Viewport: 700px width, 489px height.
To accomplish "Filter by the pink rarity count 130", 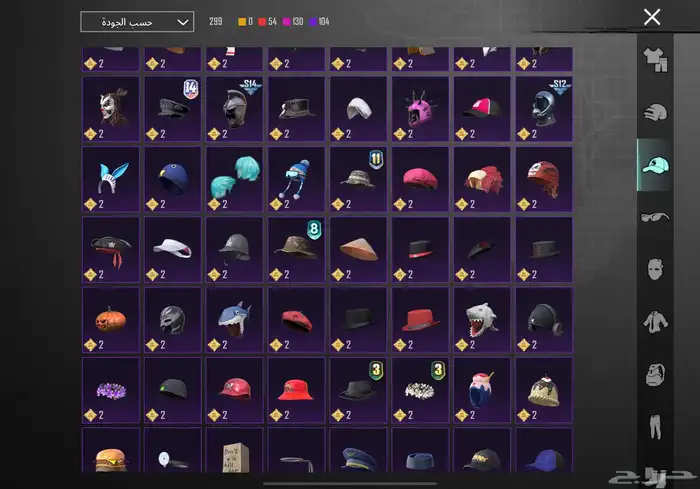I will [295, 22].
